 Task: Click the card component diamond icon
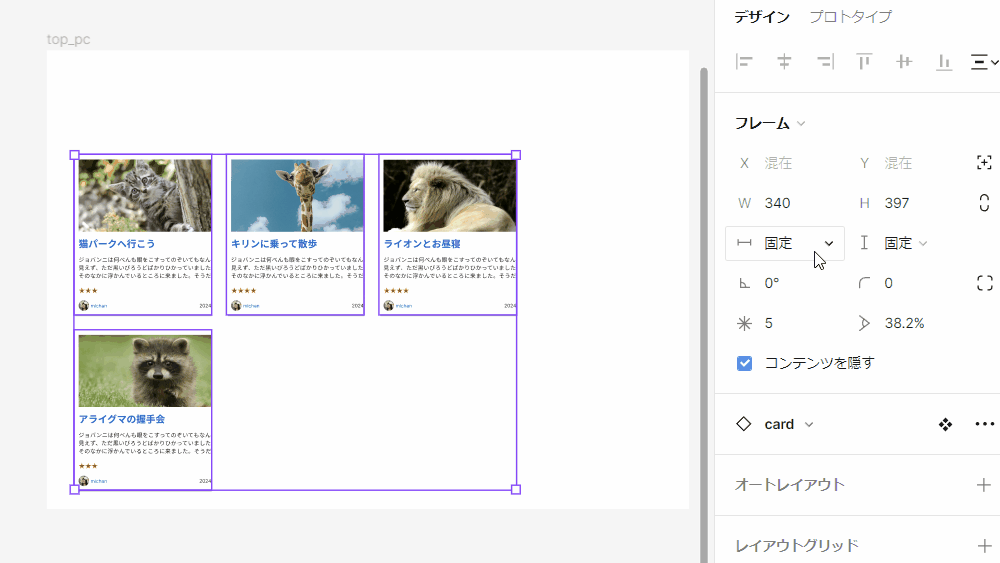[x=744, y=424]
